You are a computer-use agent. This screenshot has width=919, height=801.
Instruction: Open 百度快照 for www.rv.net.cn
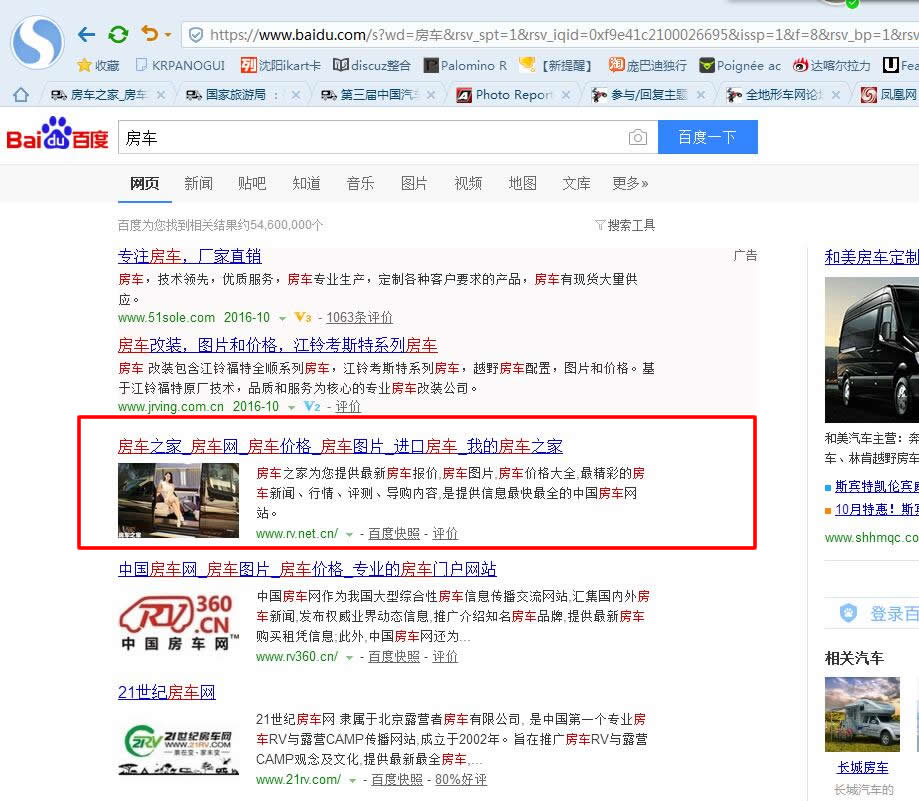point(394,533)
